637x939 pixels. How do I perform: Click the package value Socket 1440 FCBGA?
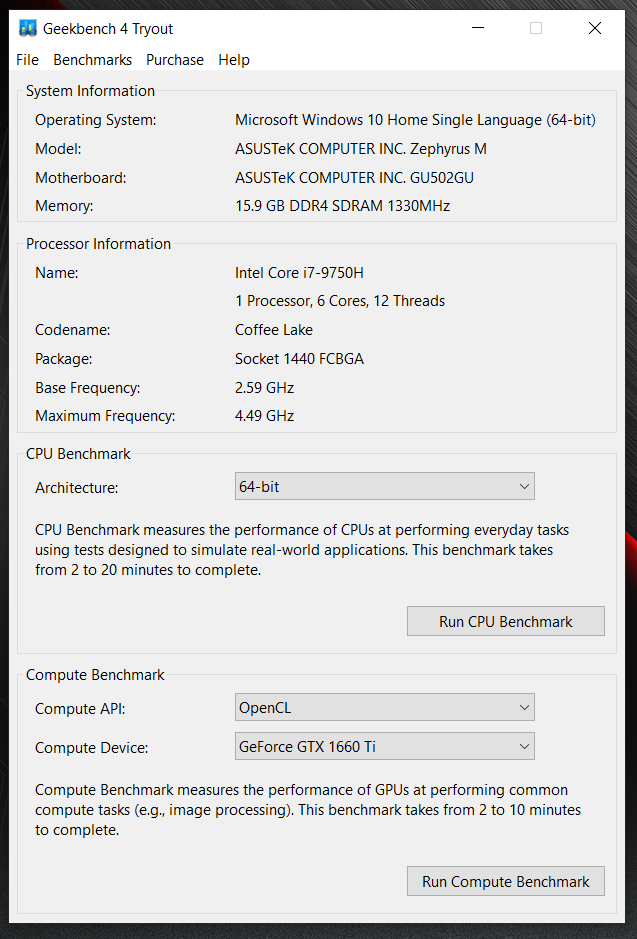click(299, 359)
